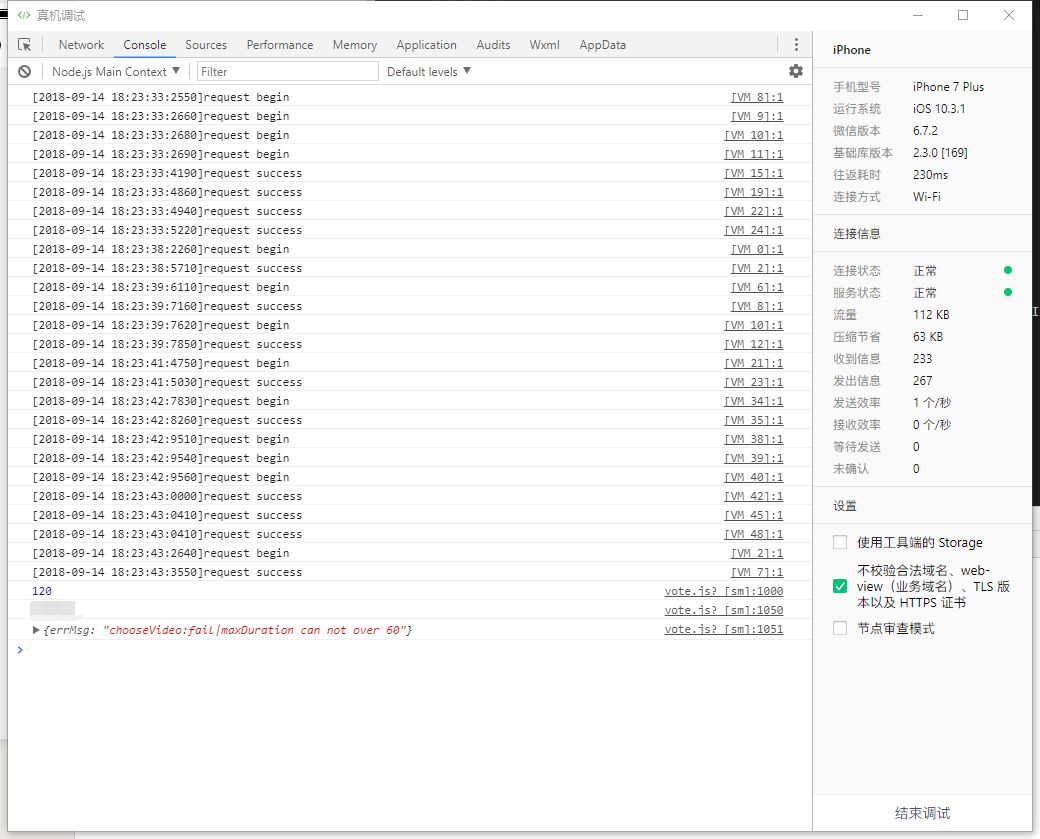Toggle 使用工具端的 Storage checkbox

tap(840, 542)
